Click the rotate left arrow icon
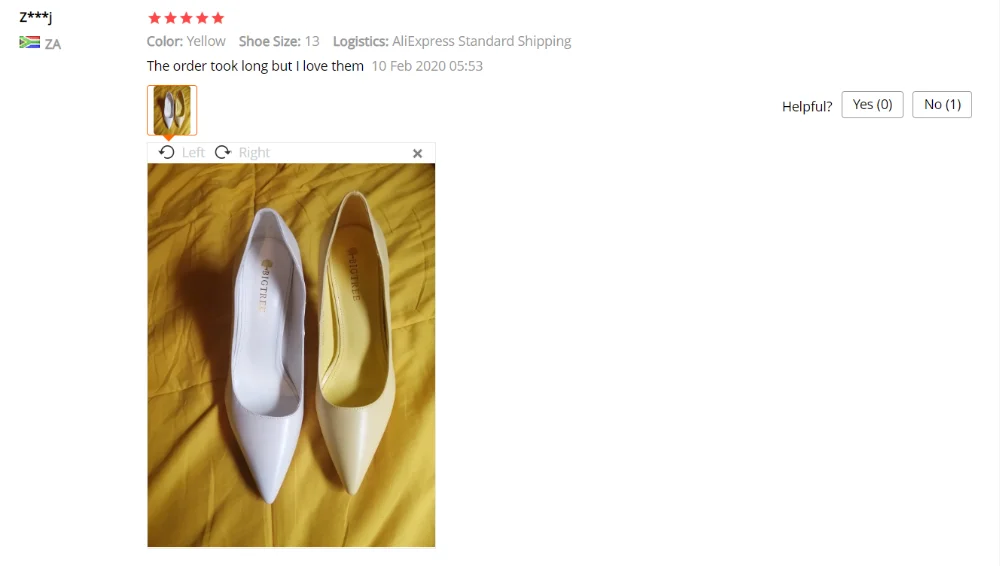1000x566 pixels. click(166, 153)
